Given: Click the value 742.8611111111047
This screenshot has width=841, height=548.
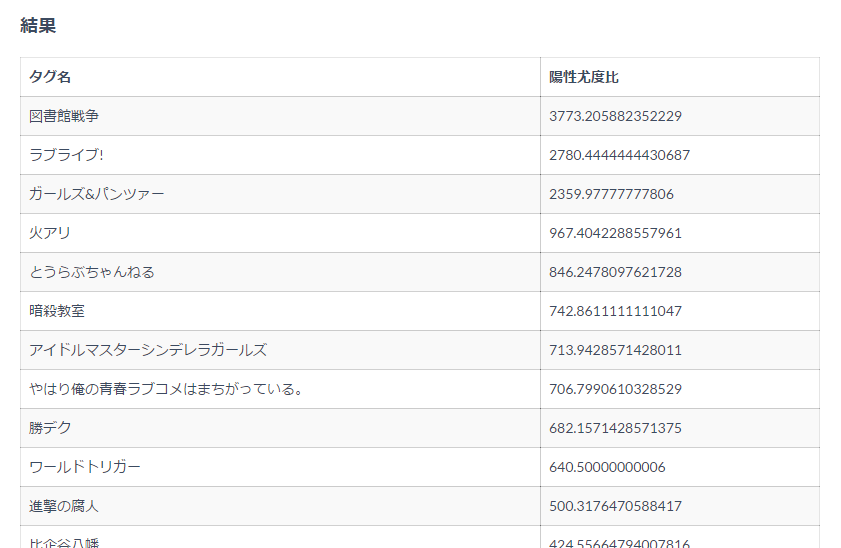Looking at the screenshot, I should [615, 312].
